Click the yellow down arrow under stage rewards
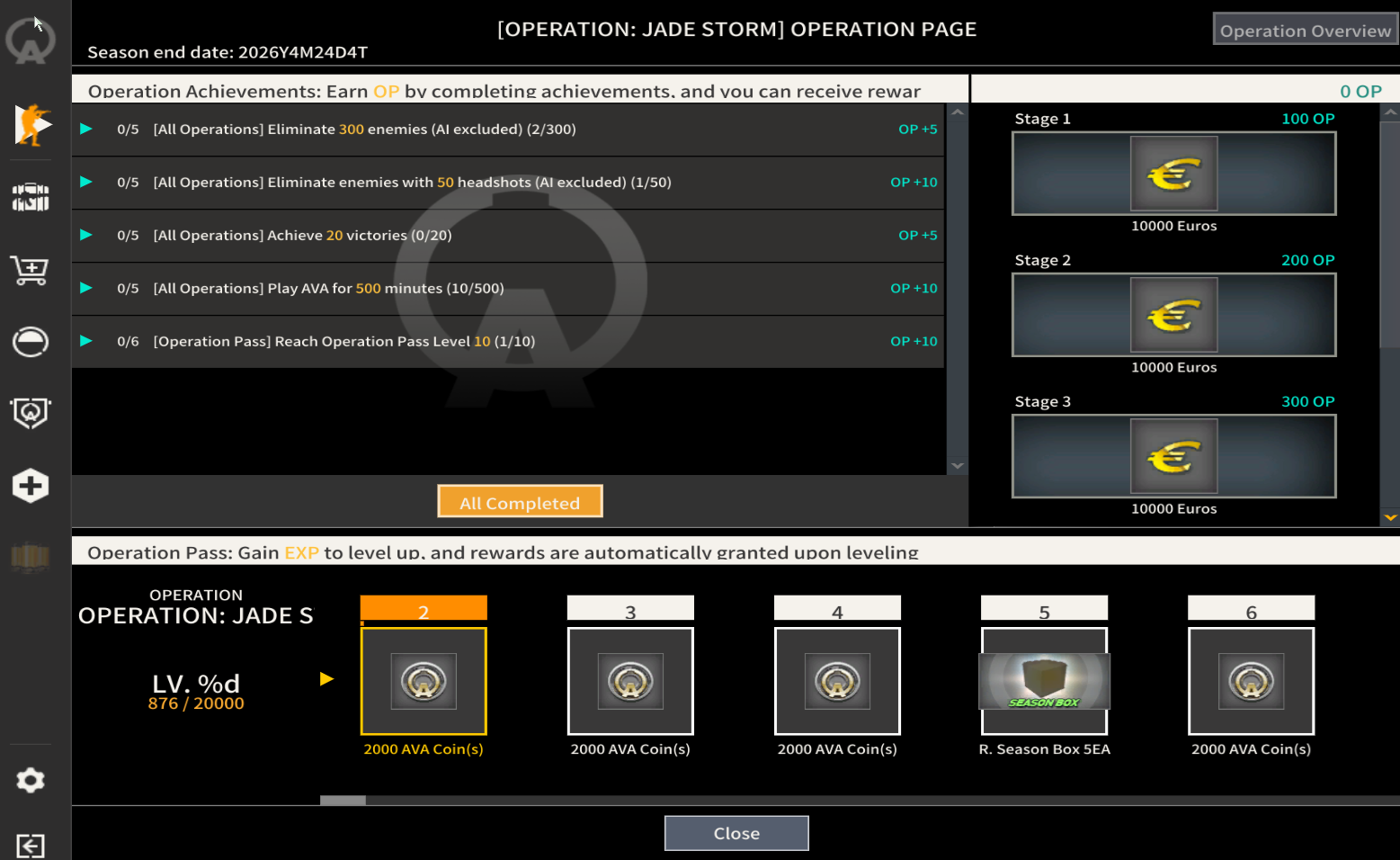The width and height of the screenshot is (1400, 860). pyautogui.click(x=1390, y=517)
